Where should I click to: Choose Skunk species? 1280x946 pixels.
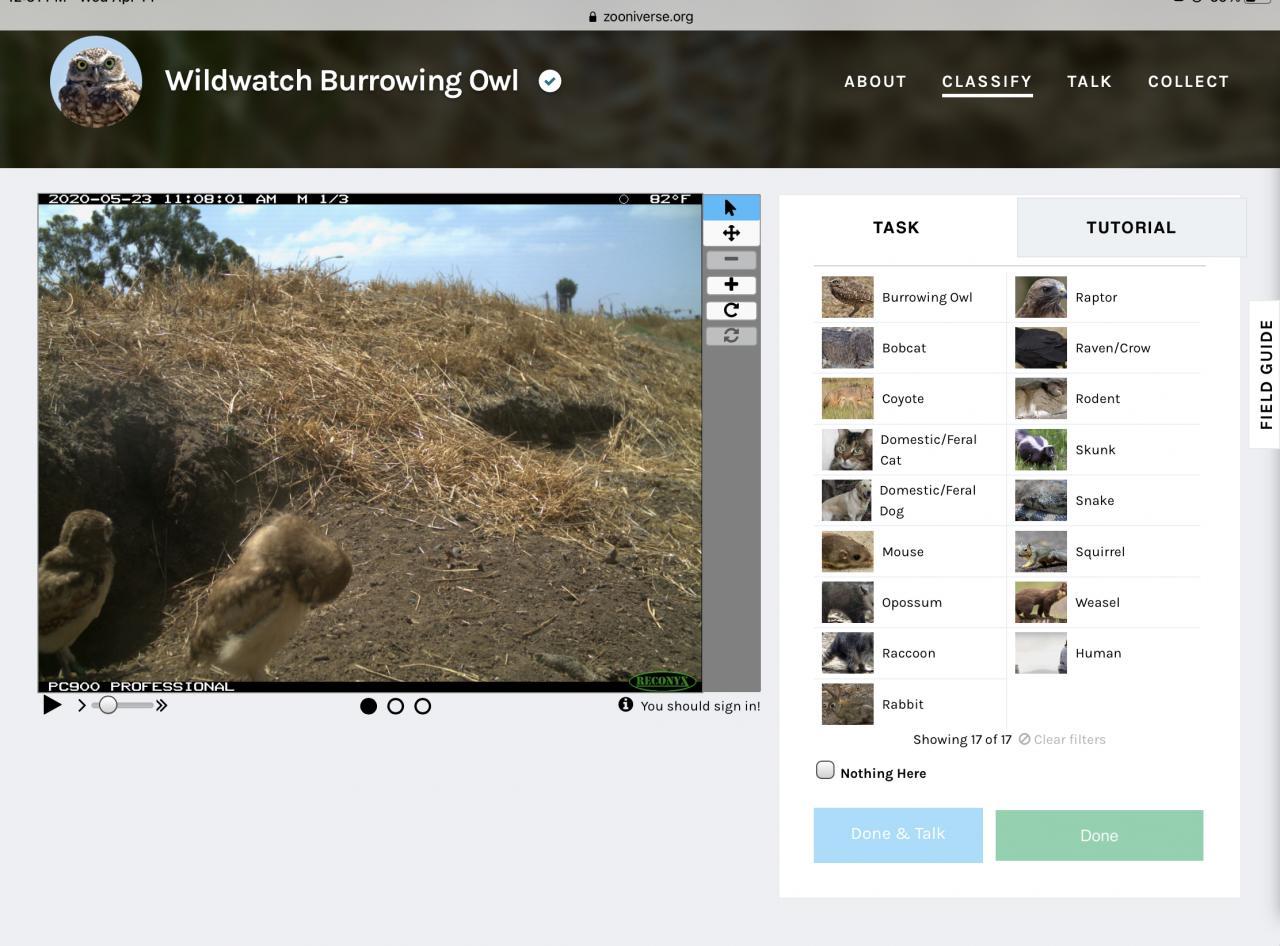point(1104,450)
